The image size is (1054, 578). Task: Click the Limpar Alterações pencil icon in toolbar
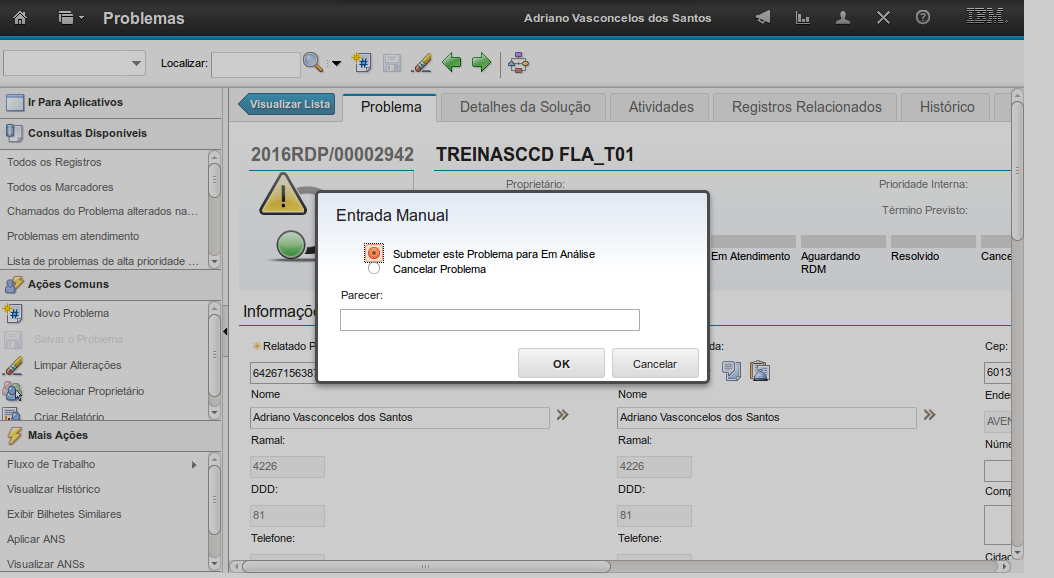[x=421, y=63]
